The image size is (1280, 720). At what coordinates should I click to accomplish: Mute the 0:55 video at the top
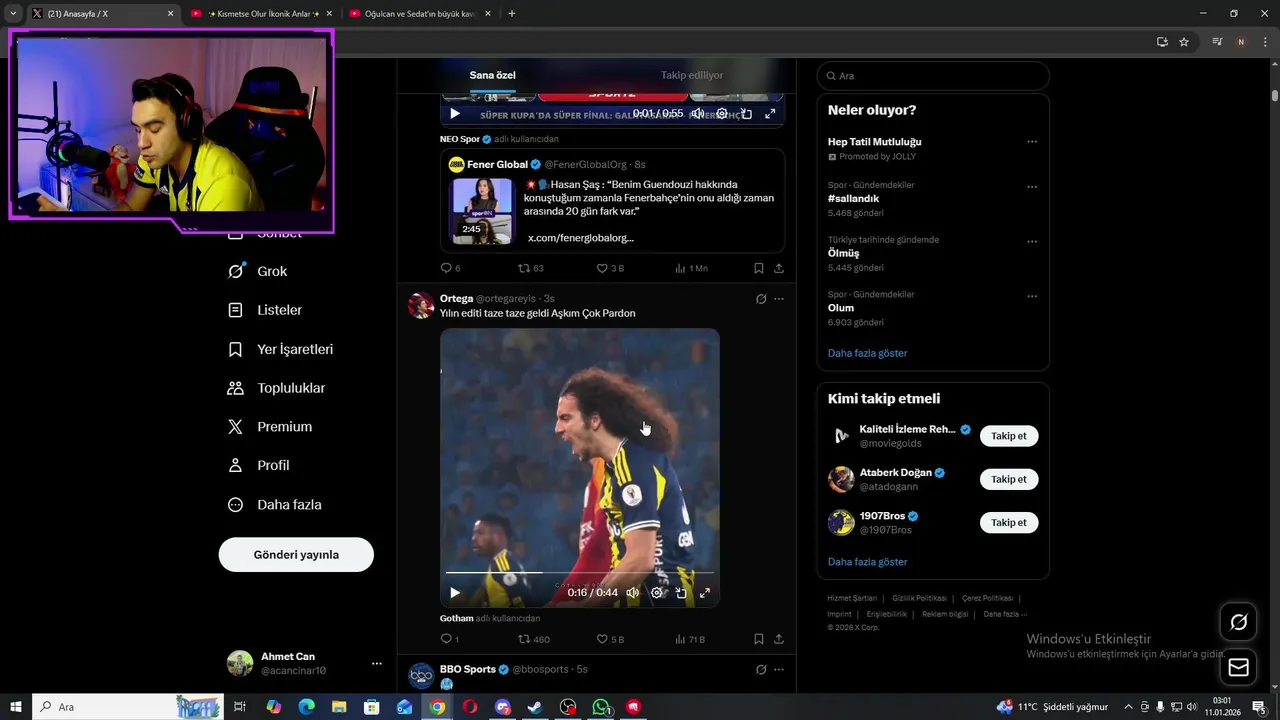[697, 113]
